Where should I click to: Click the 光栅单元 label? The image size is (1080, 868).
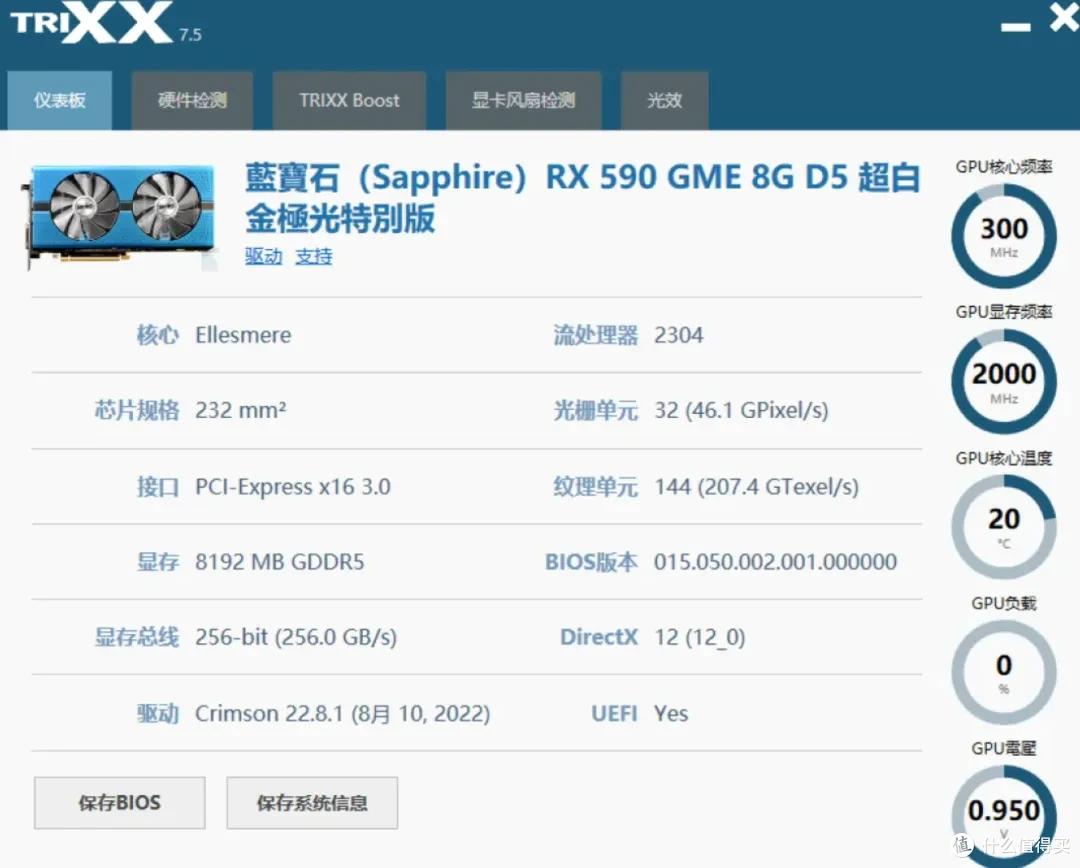tap(596, 411)
